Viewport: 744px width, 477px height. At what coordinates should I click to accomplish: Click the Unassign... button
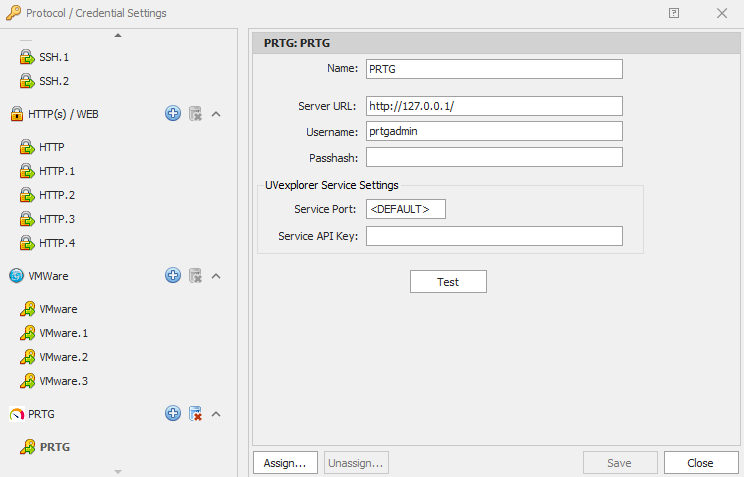point(356,463)
